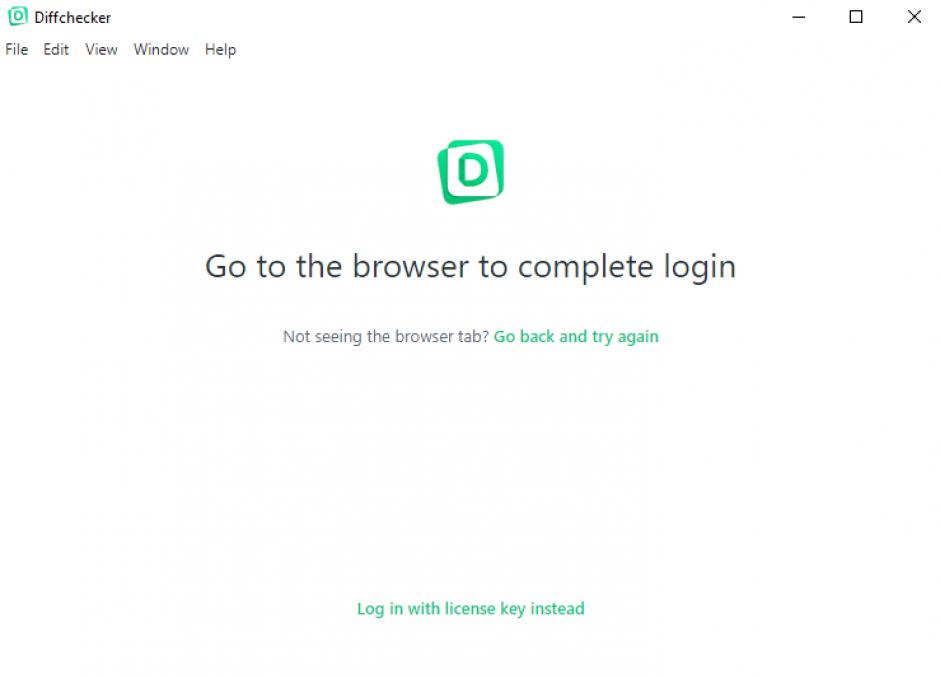Click the large green Diffchecker logo
This screenshot has width=940, height=678.
(x=471, y=171)
